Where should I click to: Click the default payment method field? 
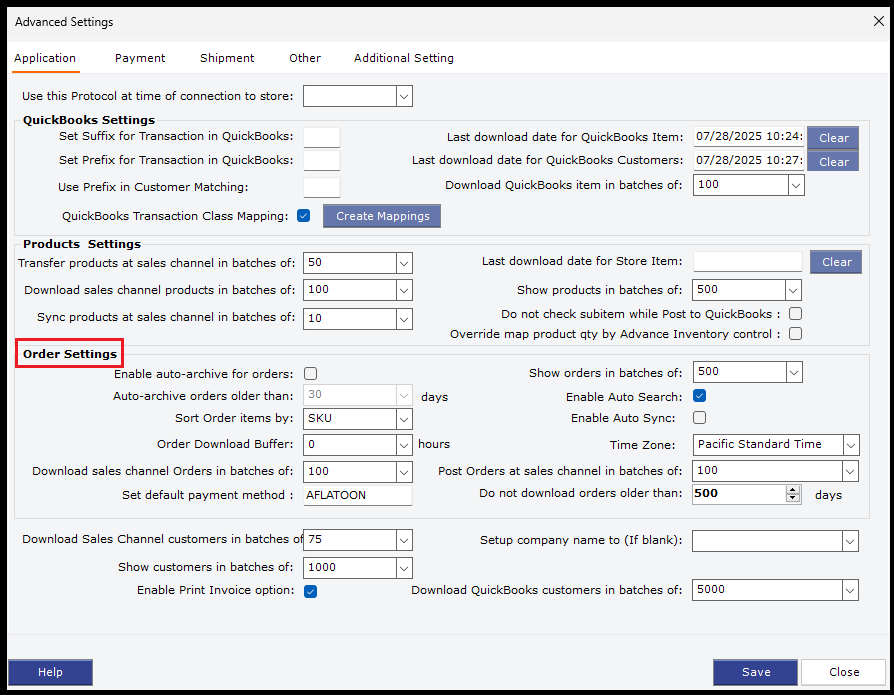pyautogui.click(x=357, y=495)
